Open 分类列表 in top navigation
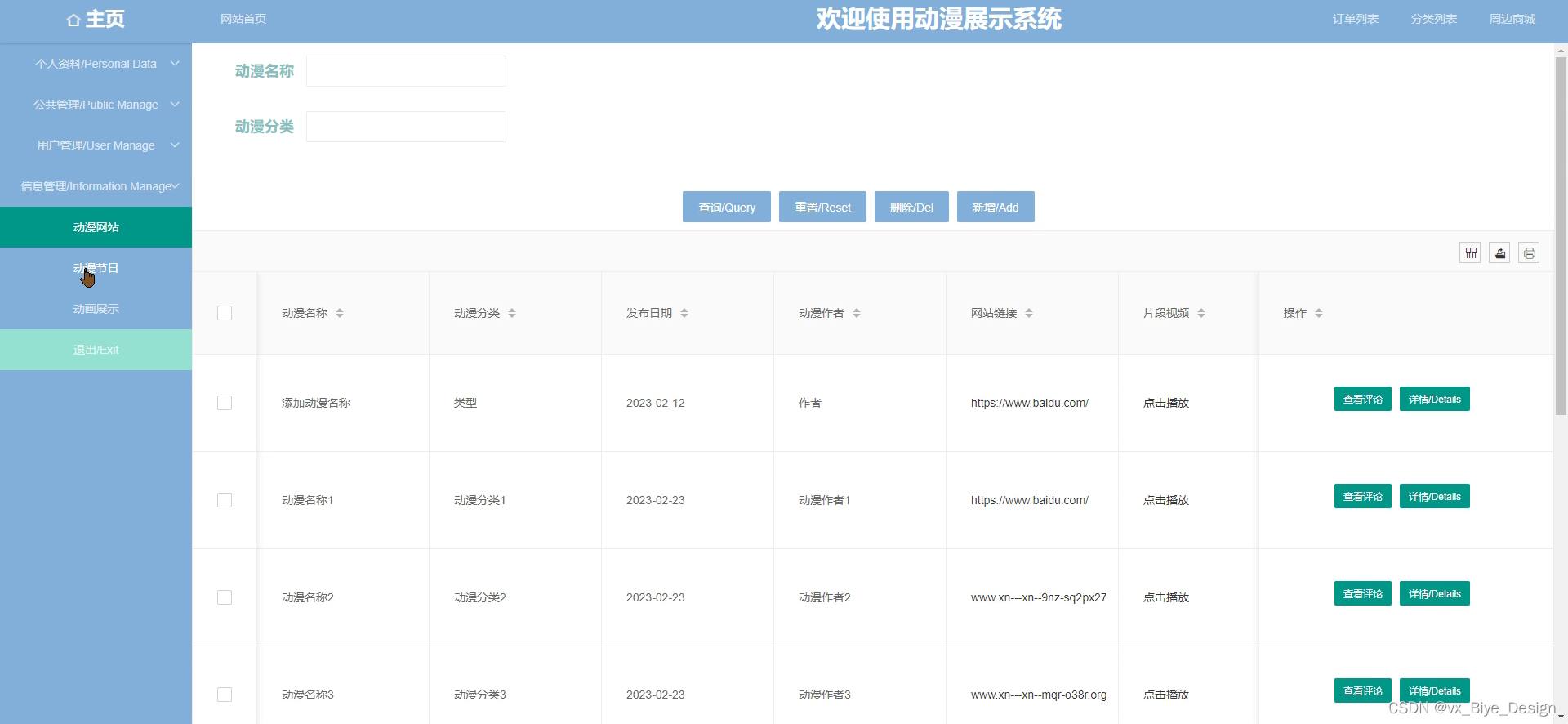Image resolution: width=1568 pixels, height=724 pixels. pyautogui.click(x=1434, y=19)
